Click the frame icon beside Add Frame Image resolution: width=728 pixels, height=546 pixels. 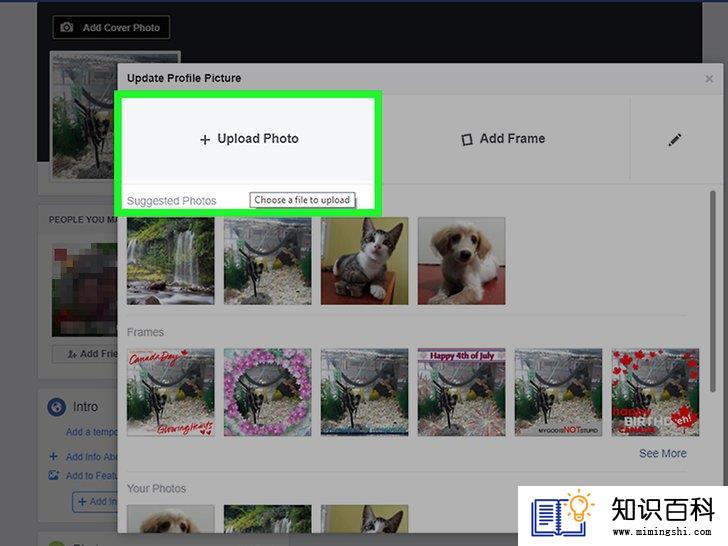click(x=467, y=140)
